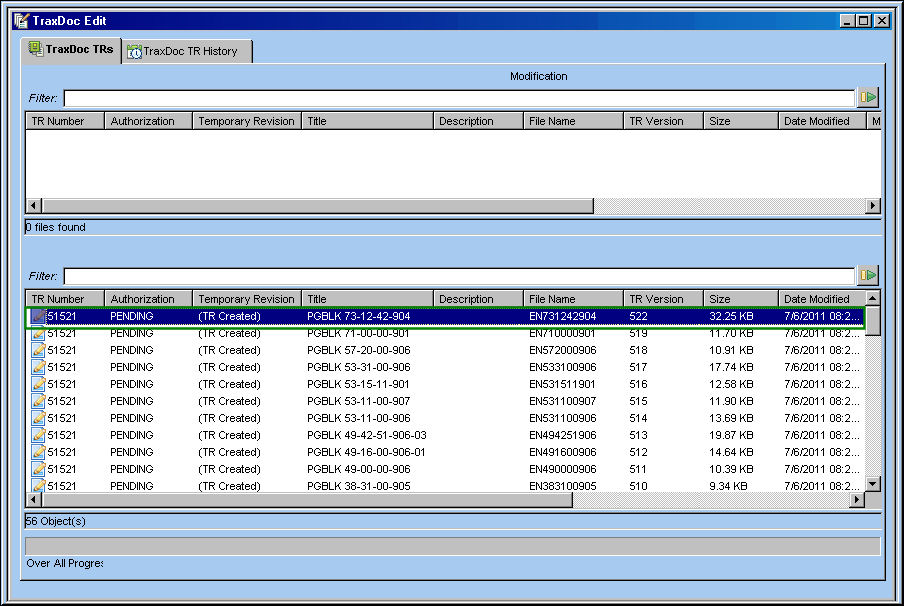Click the right arrow of the upper table's horizontal scrollbar
This screenshot has width=904, height=606.
pyautogui.click(x=873, y=205)
